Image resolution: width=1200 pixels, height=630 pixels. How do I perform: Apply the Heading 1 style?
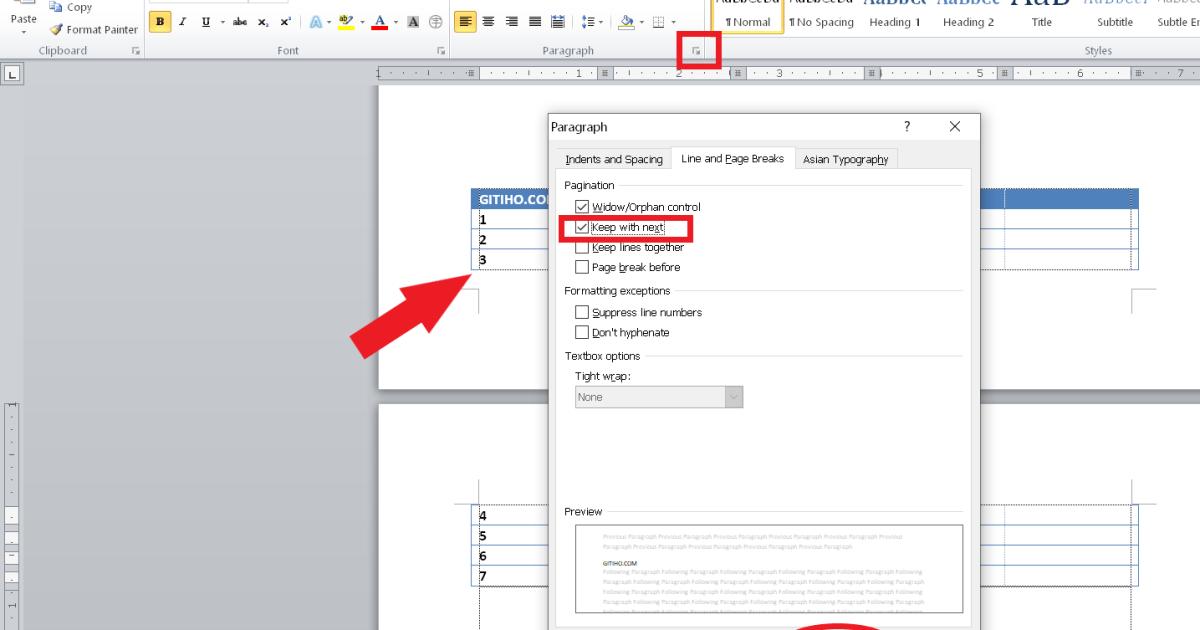[895, 22]
